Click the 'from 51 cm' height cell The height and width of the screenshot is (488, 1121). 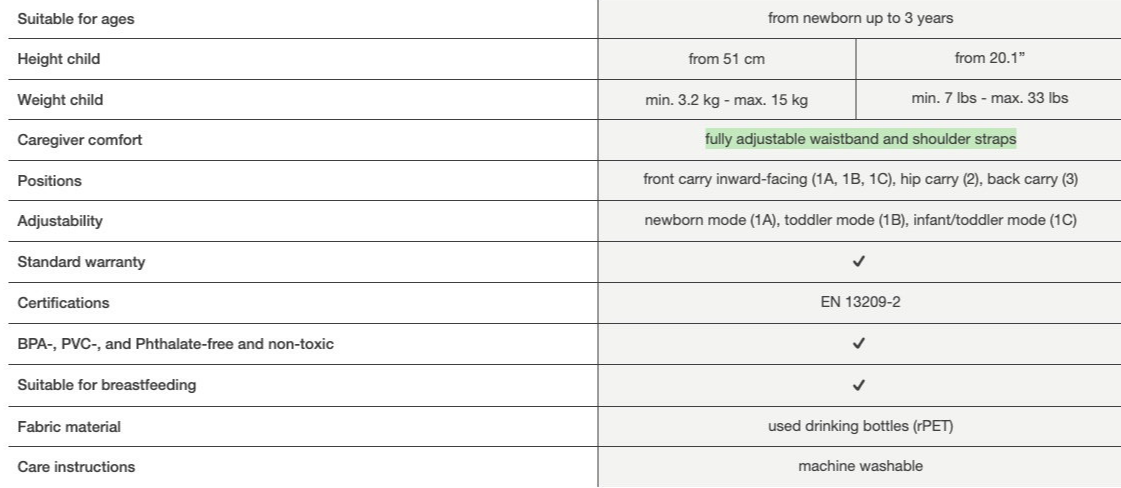pos(727,60)
